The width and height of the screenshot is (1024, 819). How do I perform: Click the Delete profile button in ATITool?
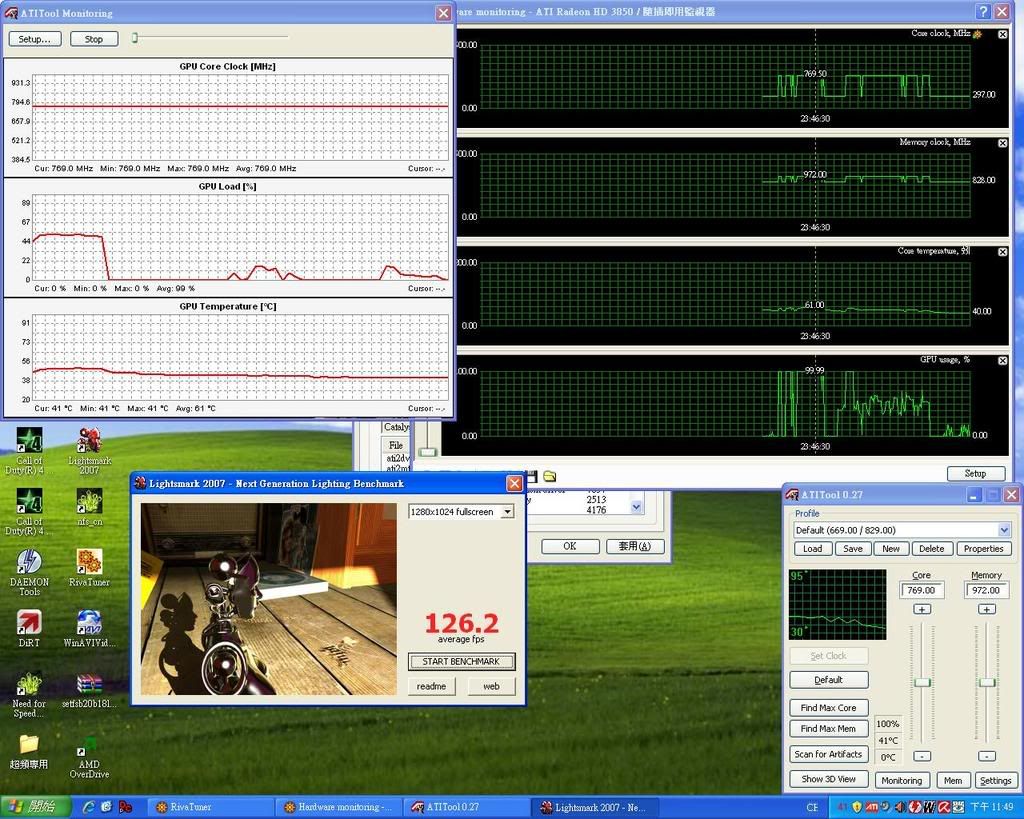pos(932,549)
